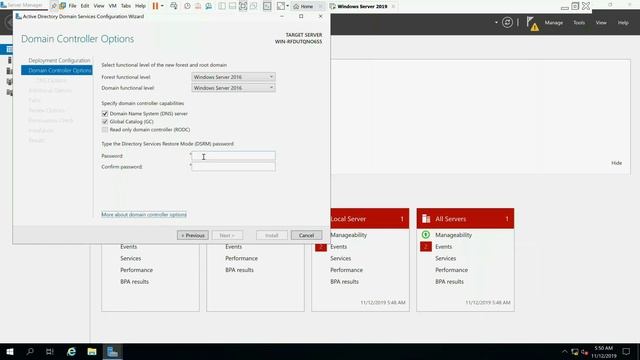
Task: Click the All Servers tile servers icon
Action: [x=426, y=219]
